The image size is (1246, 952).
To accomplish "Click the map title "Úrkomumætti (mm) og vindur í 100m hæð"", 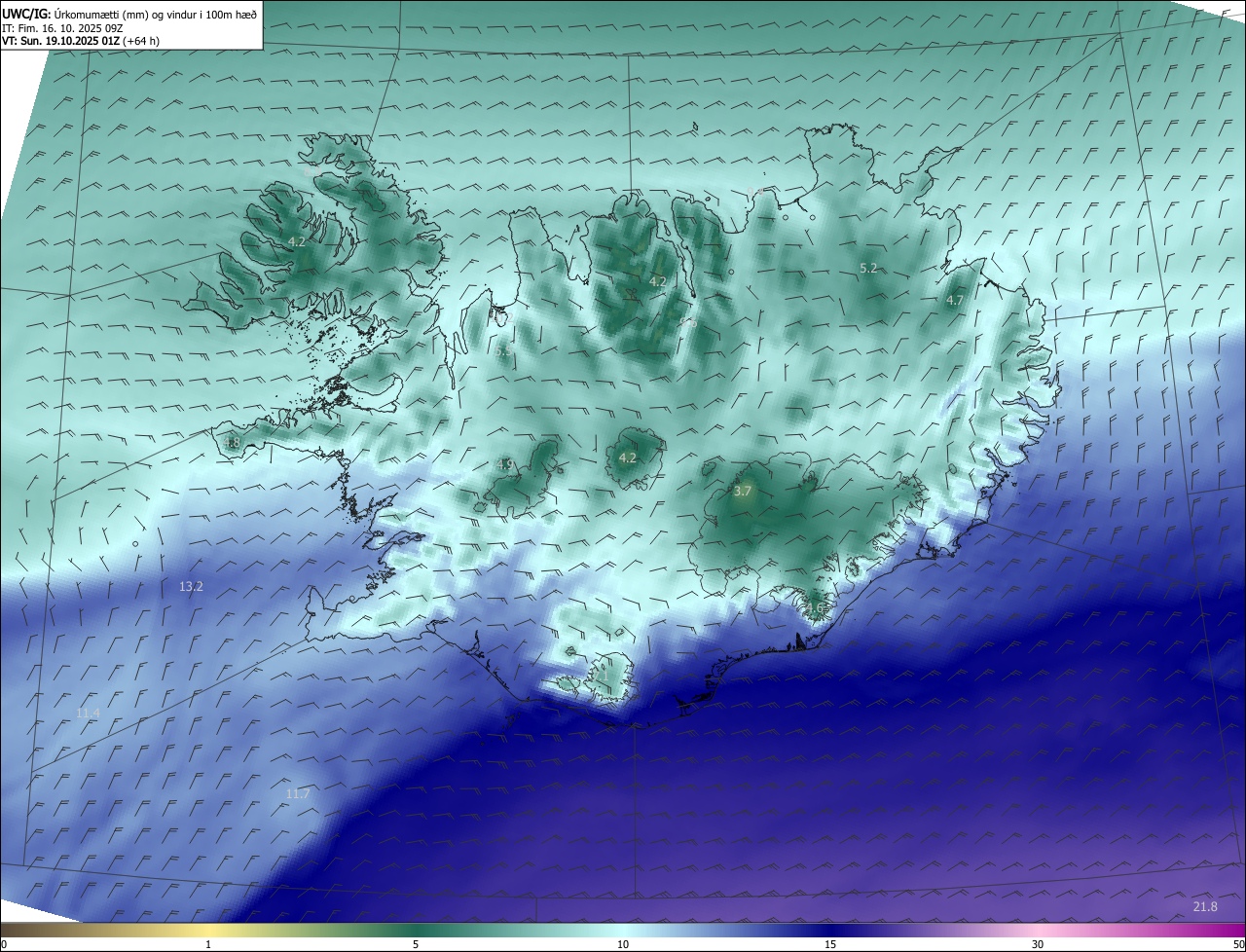I will tap(156, 15).
